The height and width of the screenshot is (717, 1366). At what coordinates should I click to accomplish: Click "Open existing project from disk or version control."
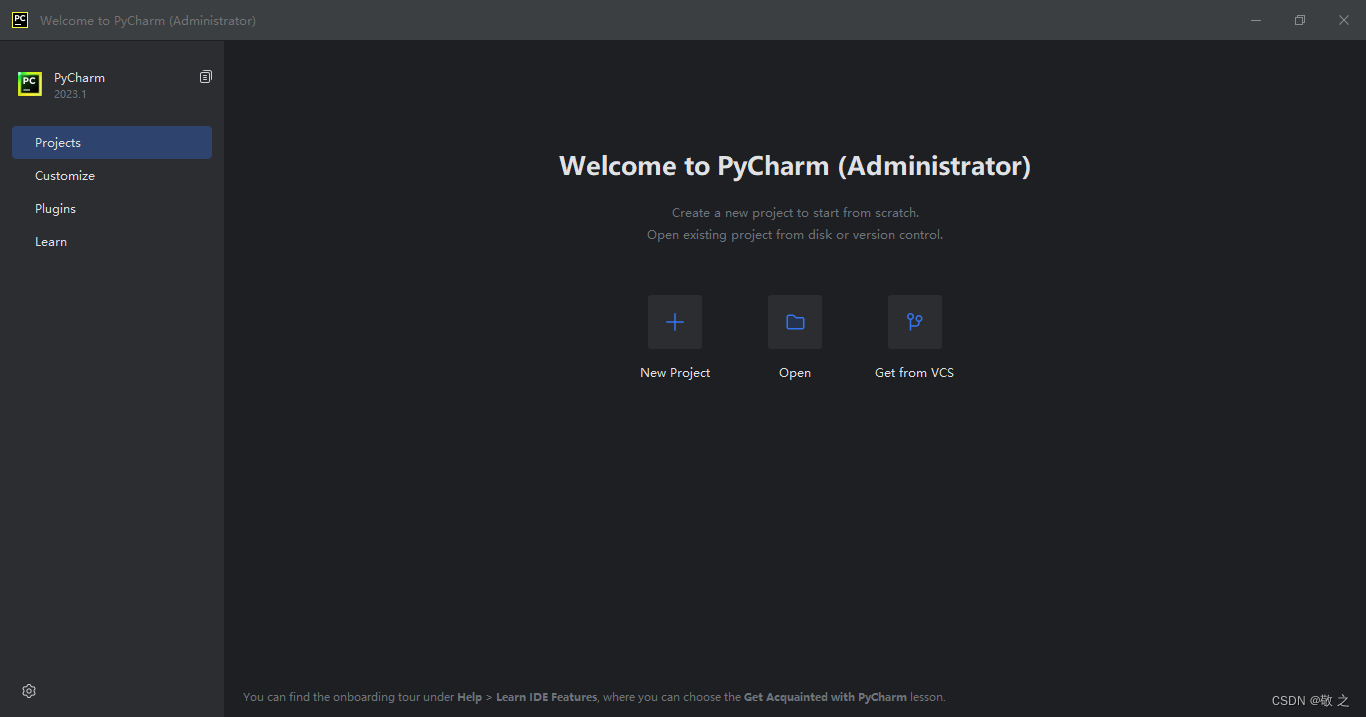pyautogui.click(x=795, y=235)
